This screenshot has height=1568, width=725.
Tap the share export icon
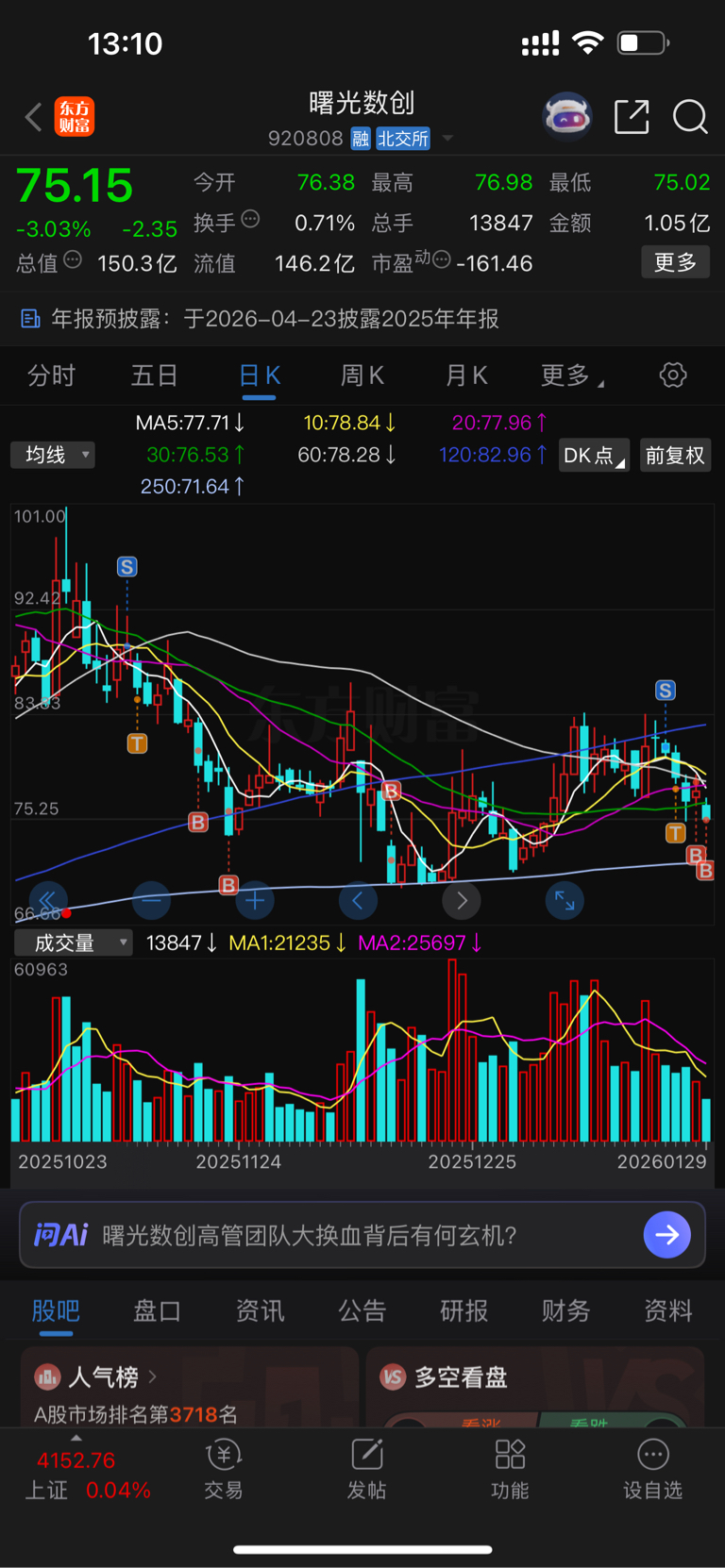(x=632, y=117)
